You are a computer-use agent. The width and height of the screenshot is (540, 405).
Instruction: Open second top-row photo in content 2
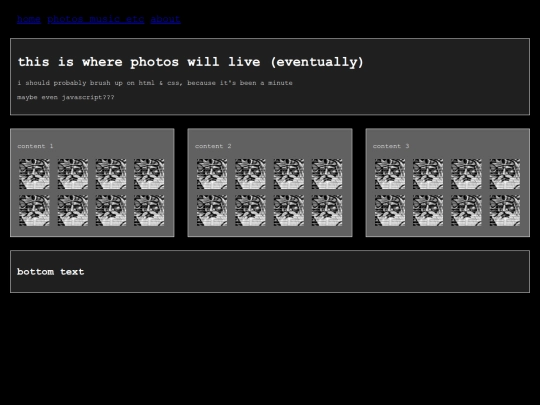click(x=250, y=174)
